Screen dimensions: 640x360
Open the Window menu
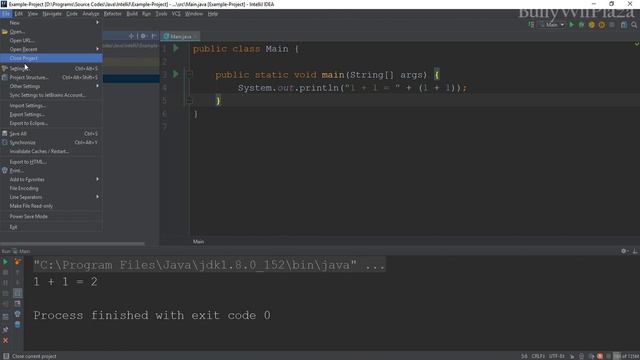(194, 14)
